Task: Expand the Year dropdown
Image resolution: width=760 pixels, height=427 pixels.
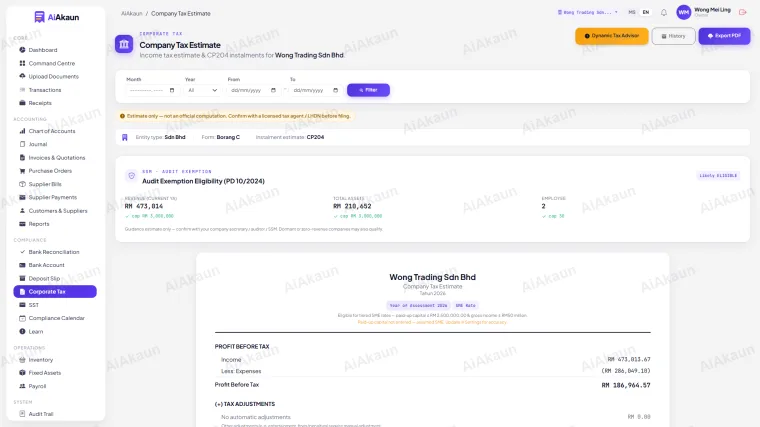Action: 202,90
